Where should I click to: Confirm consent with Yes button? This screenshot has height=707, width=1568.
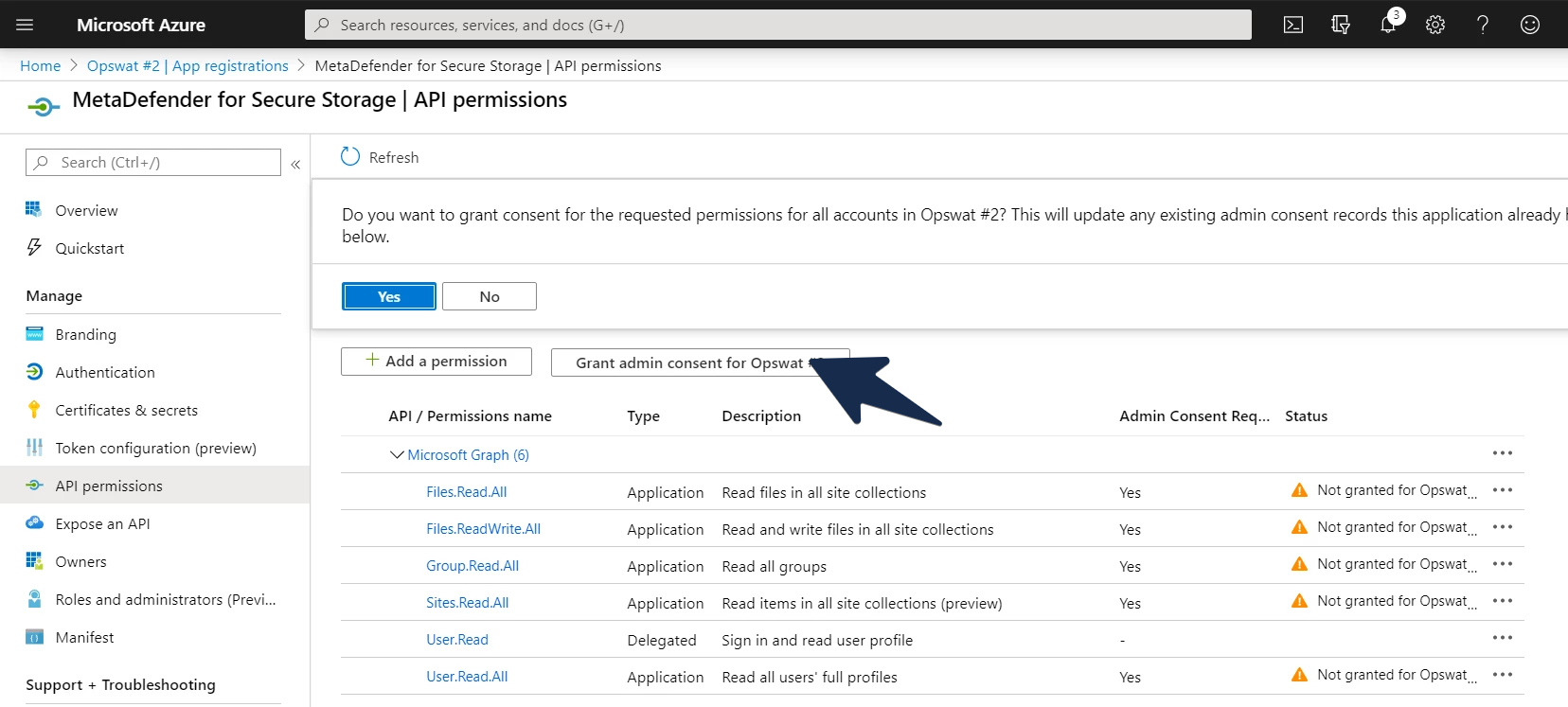pos(389,296)
